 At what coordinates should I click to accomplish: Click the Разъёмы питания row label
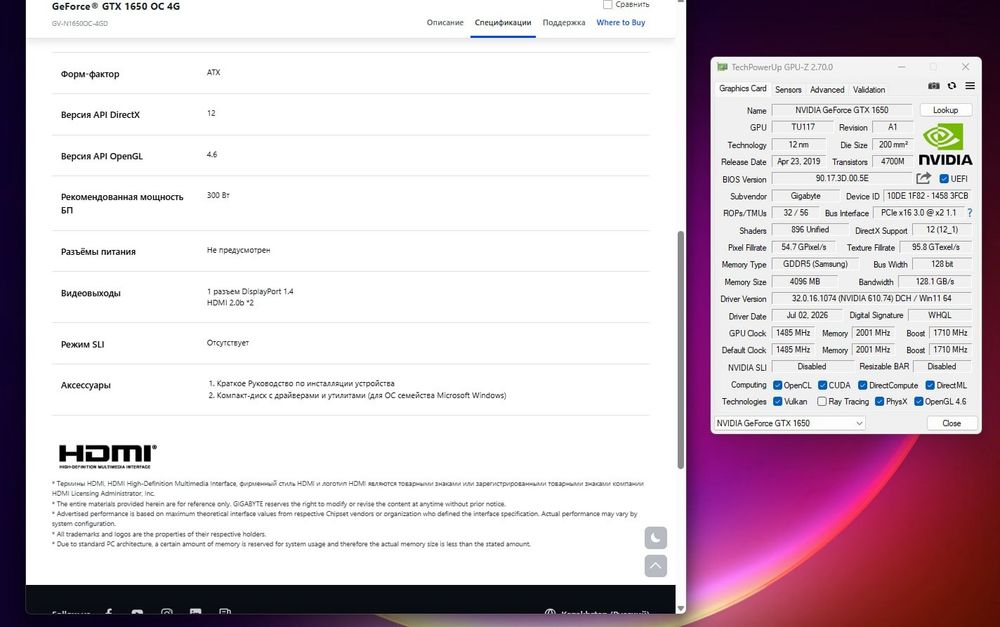98,252
